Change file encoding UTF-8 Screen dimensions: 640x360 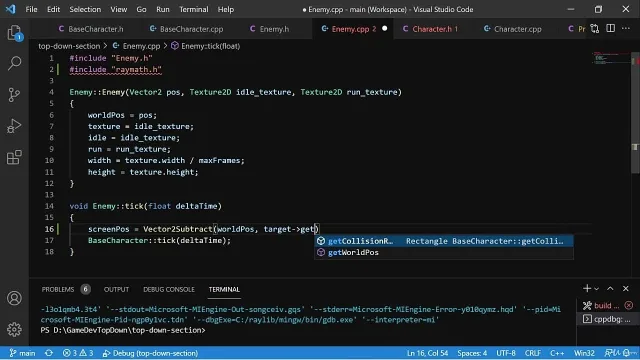(x=506, y=353)
